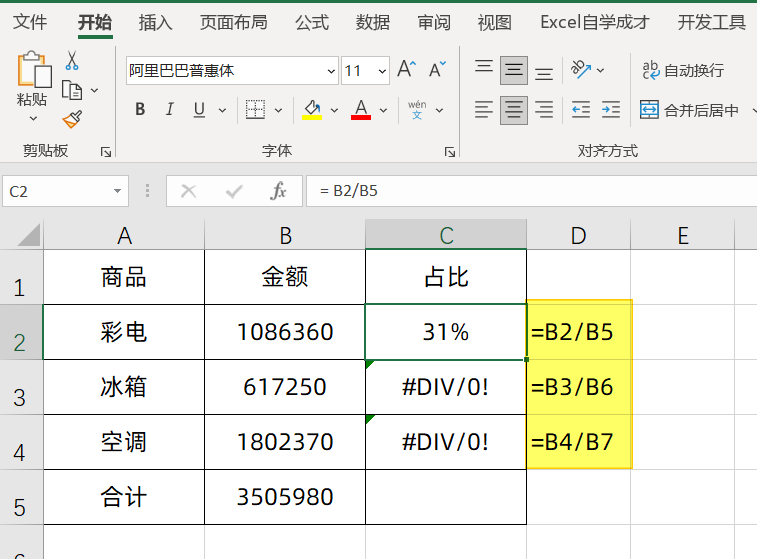Screen dimensions: 757x559
Task: Switch to 审阅 tab
Action: tap(434, 22)
